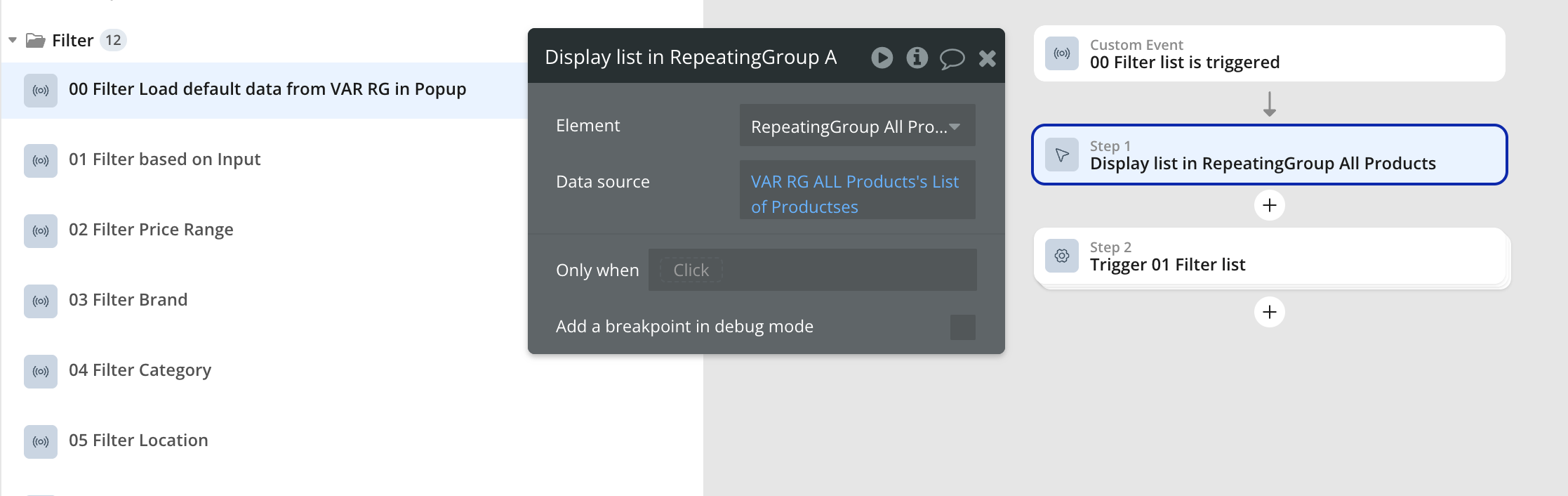The width and height of the screenshot is (1568, 496).
Task: Select event icon for 00 Filter Load default data
Action: (41, 91)
